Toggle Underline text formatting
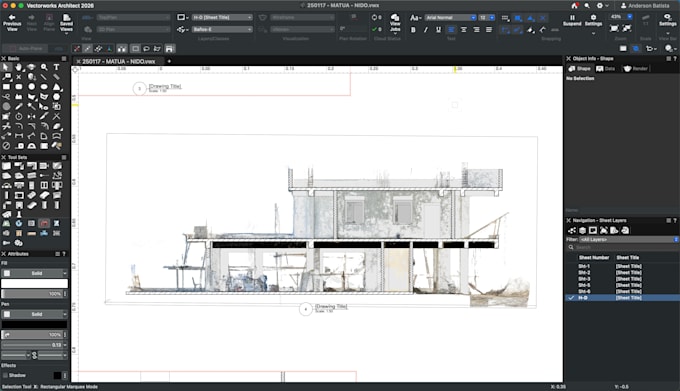The image size is (680, 391). pos(438,30)
